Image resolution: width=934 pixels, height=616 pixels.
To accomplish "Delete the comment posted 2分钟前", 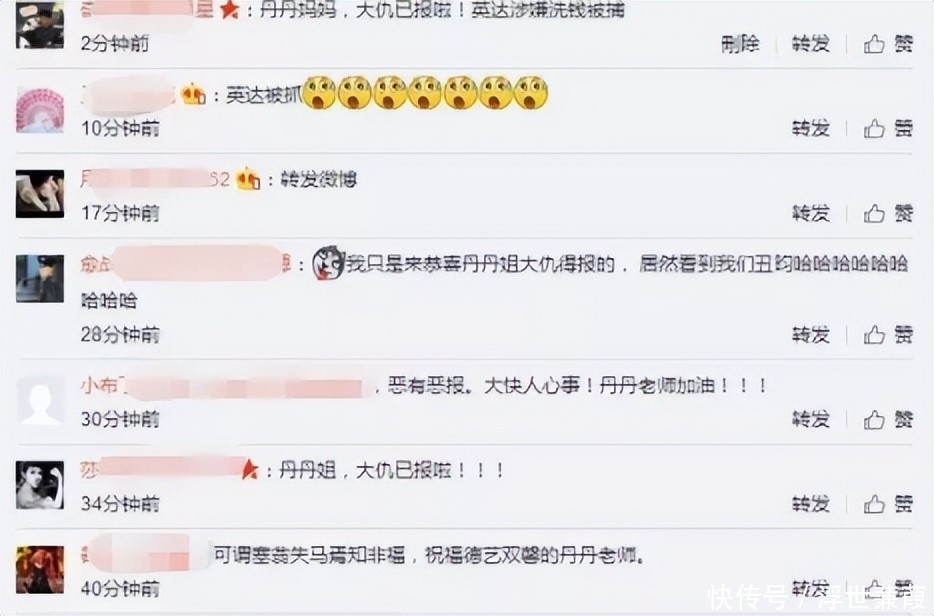I will [x=740, y=43].
